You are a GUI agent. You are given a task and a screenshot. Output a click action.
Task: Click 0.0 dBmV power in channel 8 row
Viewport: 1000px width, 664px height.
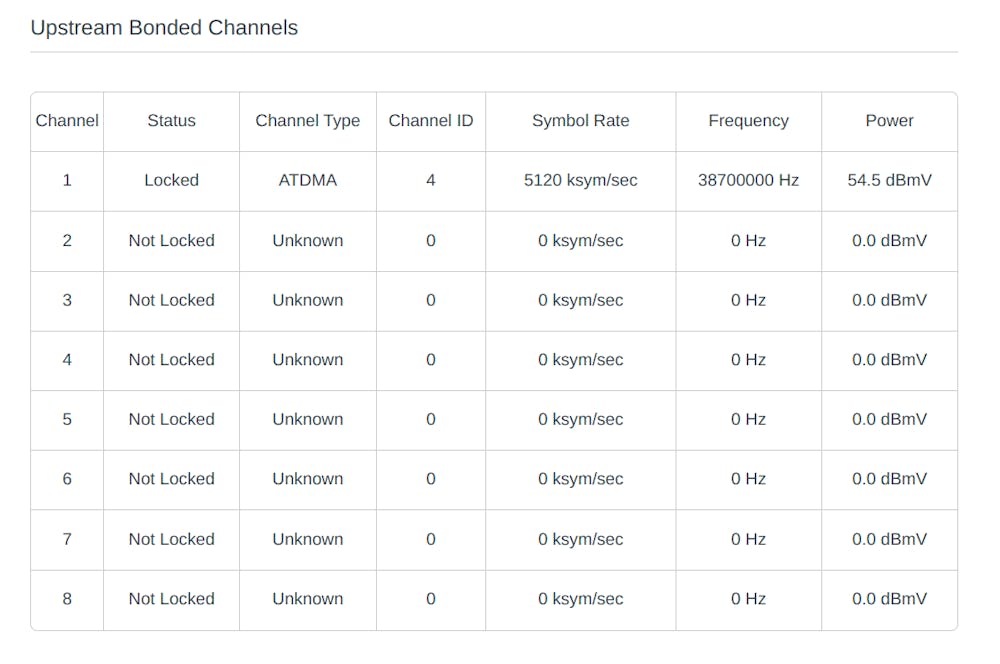(889, 599)
